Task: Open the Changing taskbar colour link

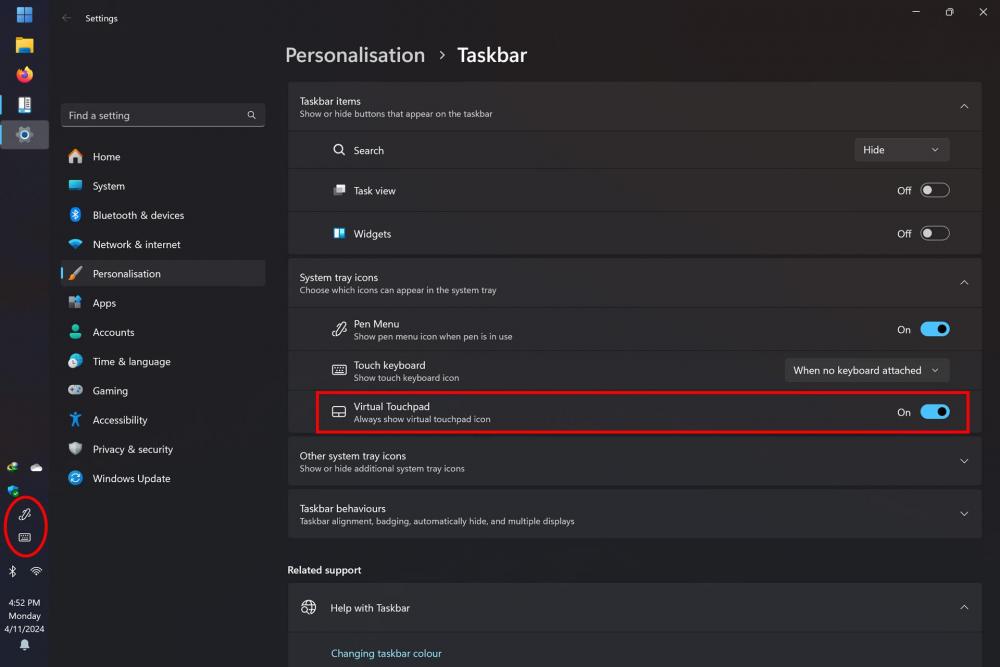Action: coord(386,653)
